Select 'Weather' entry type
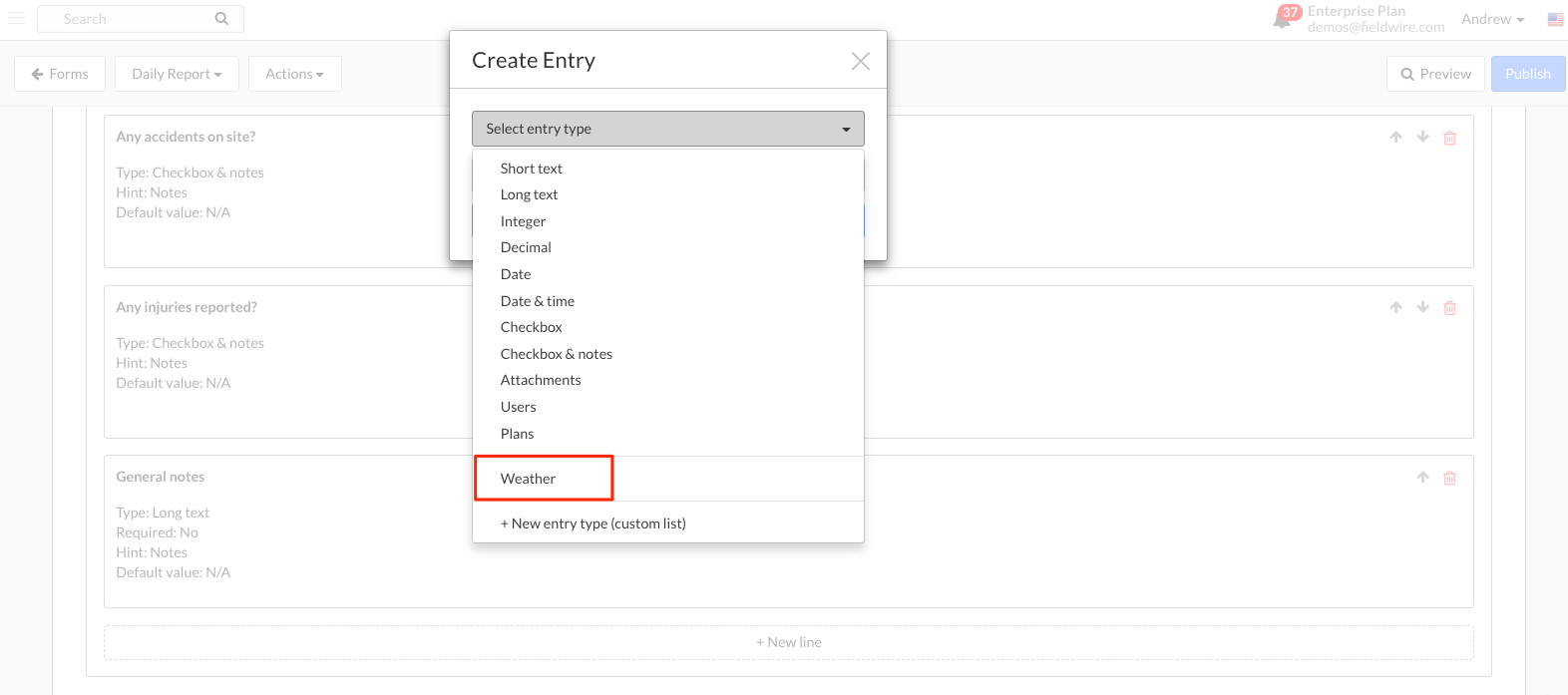Viewport: 1568px width, 695px height. coord(529,479)
